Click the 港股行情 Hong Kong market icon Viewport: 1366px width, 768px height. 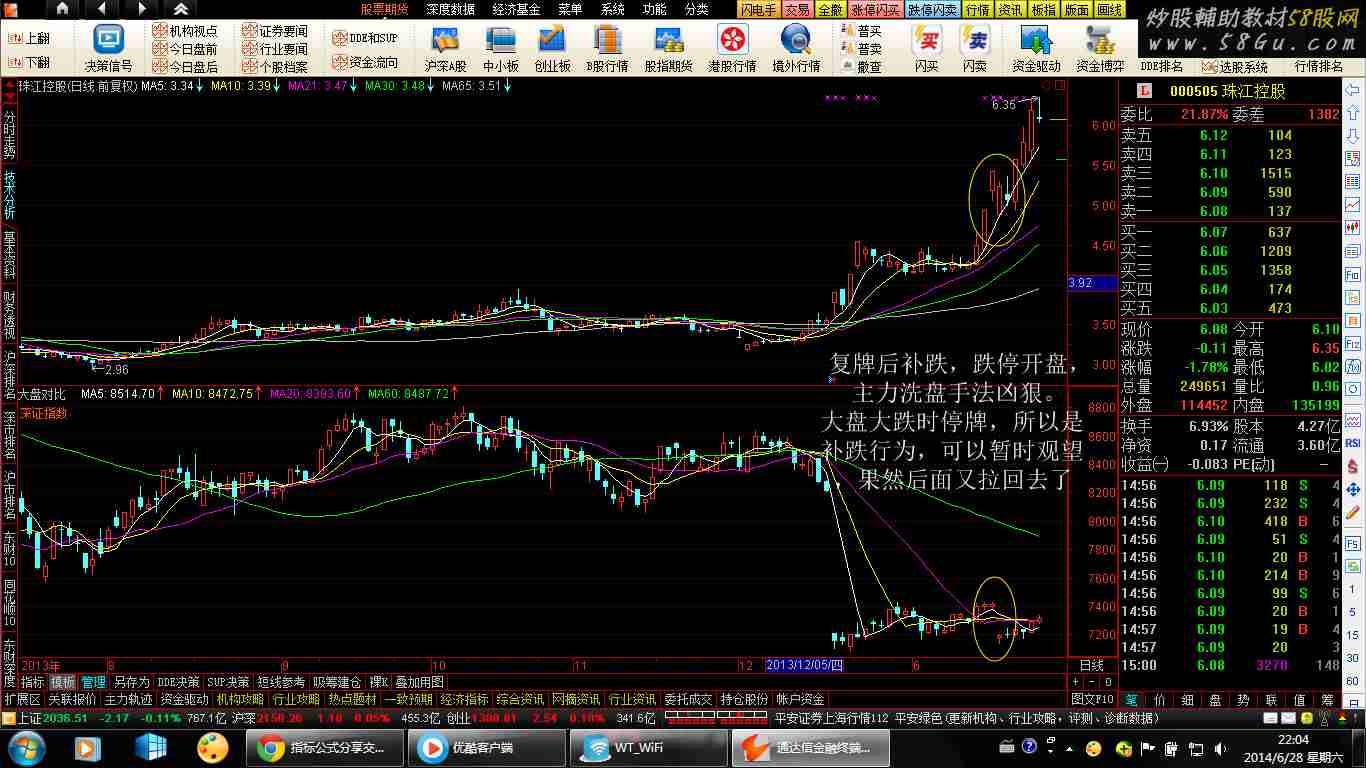point(732,40)
